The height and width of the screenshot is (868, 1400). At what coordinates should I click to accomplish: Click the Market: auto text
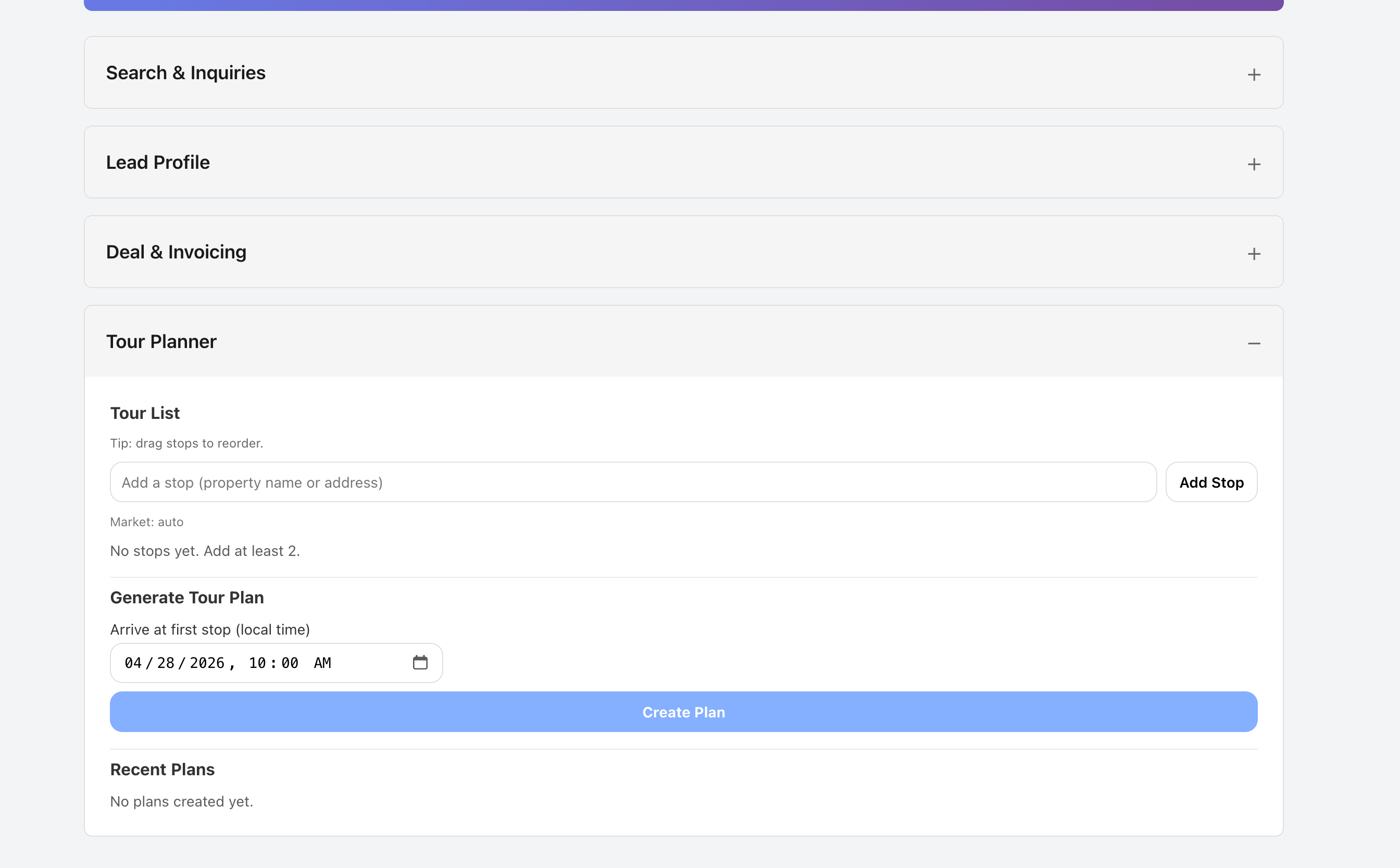(x=147, y=522)
